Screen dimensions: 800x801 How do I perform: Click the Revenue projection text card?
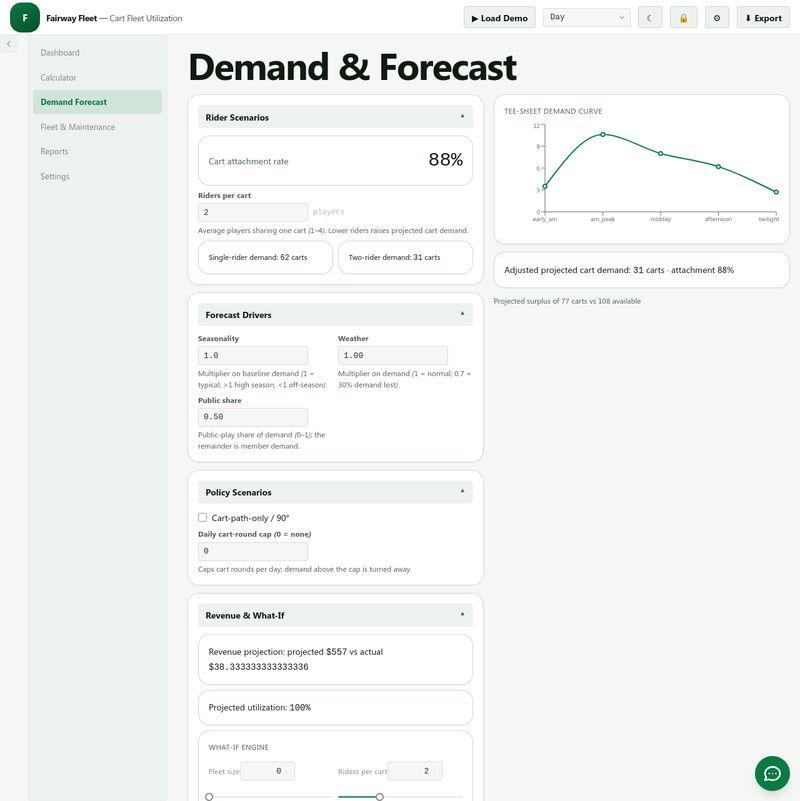[x=335, y=659]
